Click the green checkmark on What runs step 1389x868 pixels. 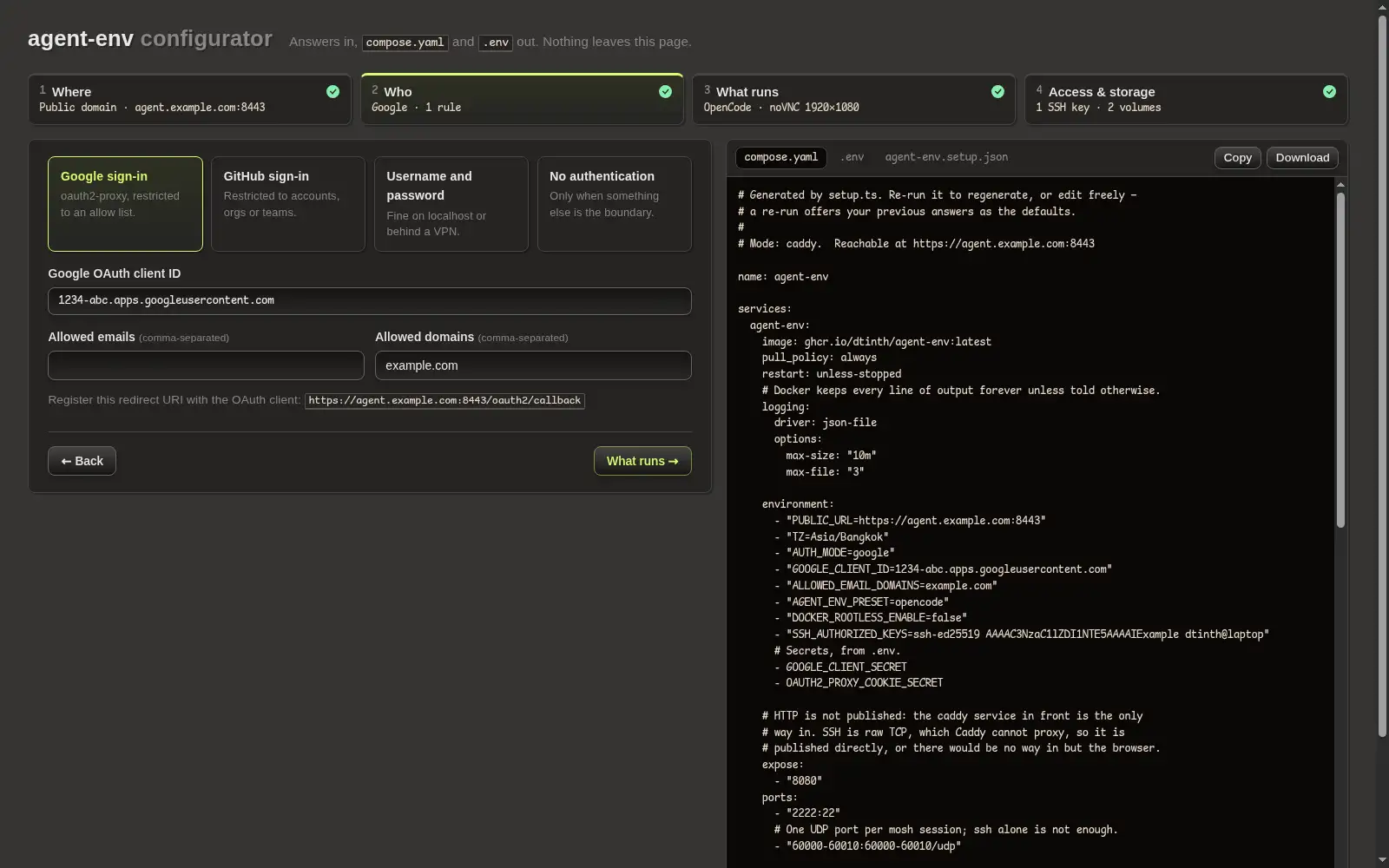point(997,92)
